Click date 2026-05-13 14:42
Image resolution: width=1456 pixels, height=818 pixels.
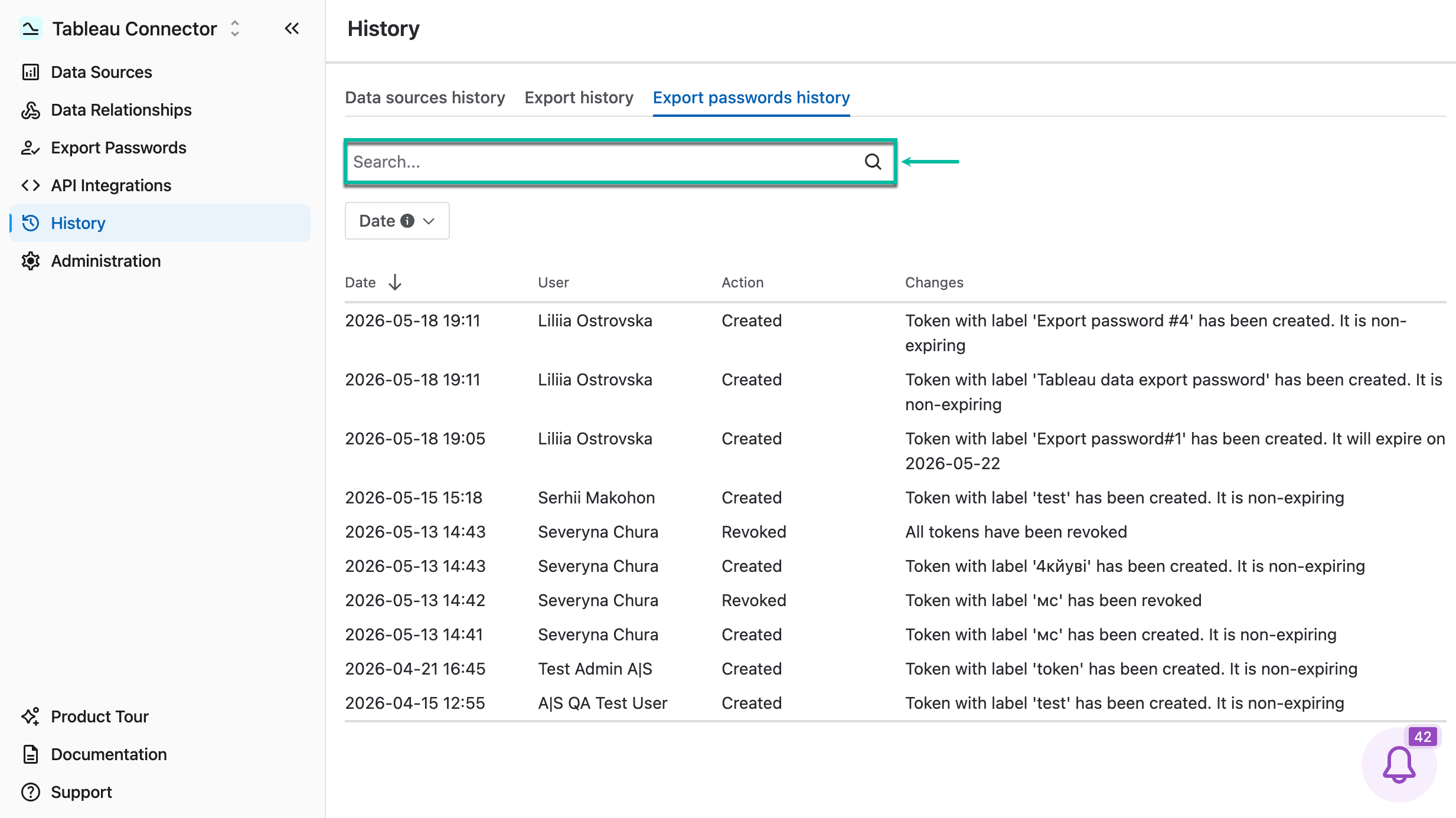click(x=415, y=600)
